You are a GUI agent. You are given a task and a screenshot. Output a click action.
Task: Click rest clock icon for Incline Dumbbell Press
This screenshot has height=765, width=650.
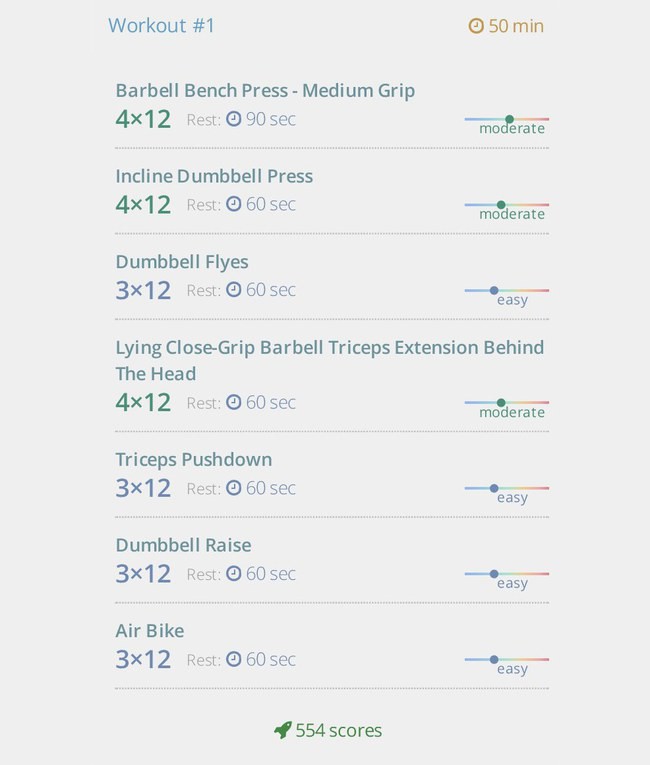[234, 204]
